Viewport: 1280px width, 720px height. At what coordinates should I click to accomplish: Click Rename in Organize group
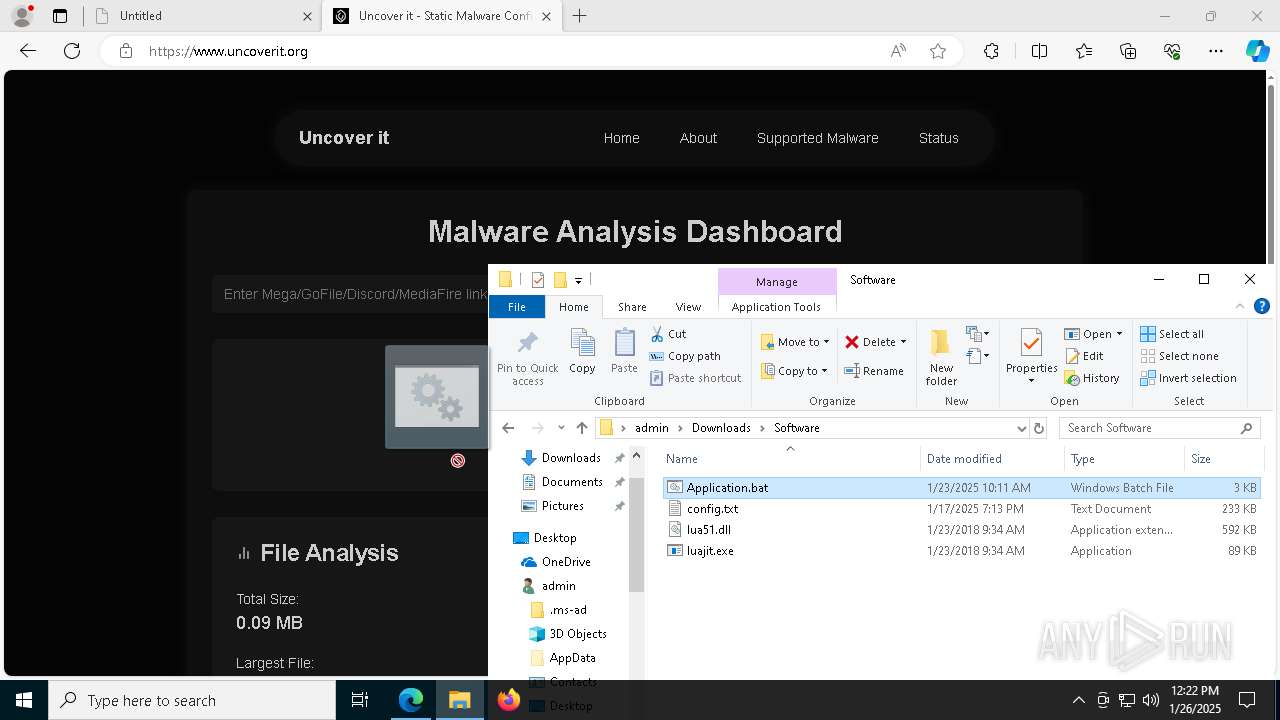click(x=874, y=371)
